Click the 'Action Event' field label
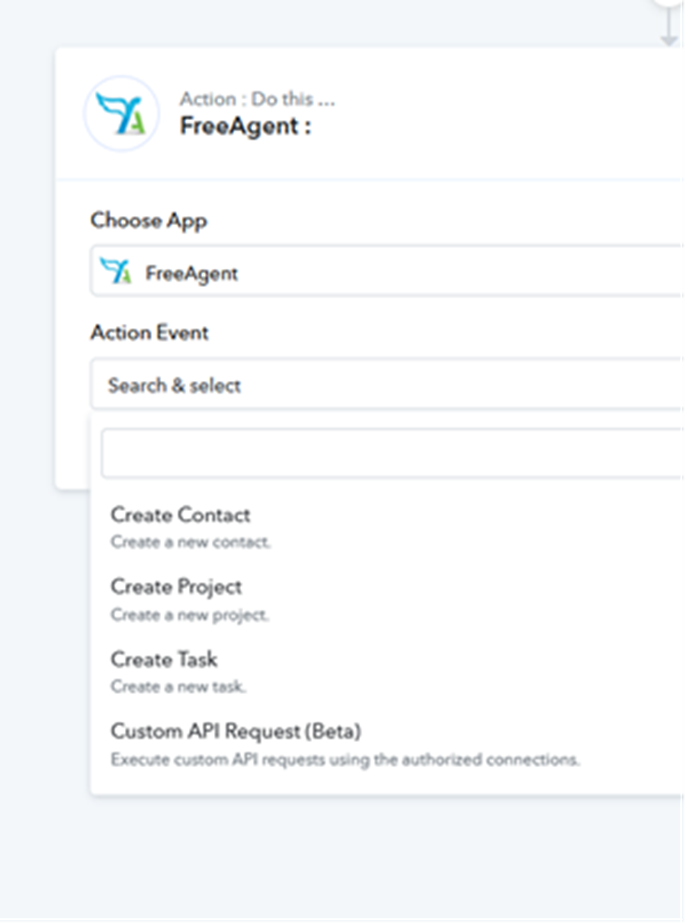This screenshot has width=686, height=924. 149,332
